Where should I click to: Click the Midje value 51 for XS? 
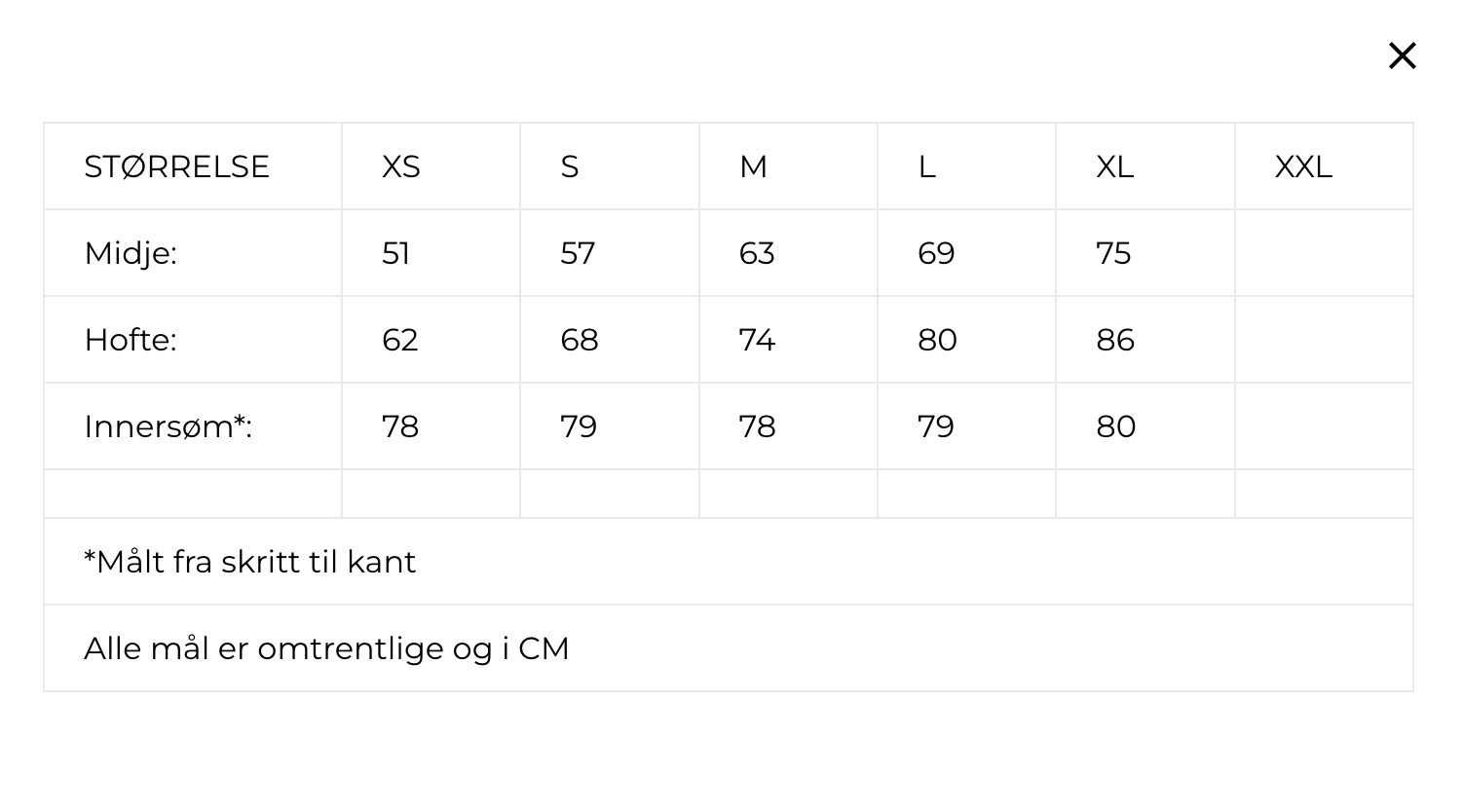coord(396,253)
